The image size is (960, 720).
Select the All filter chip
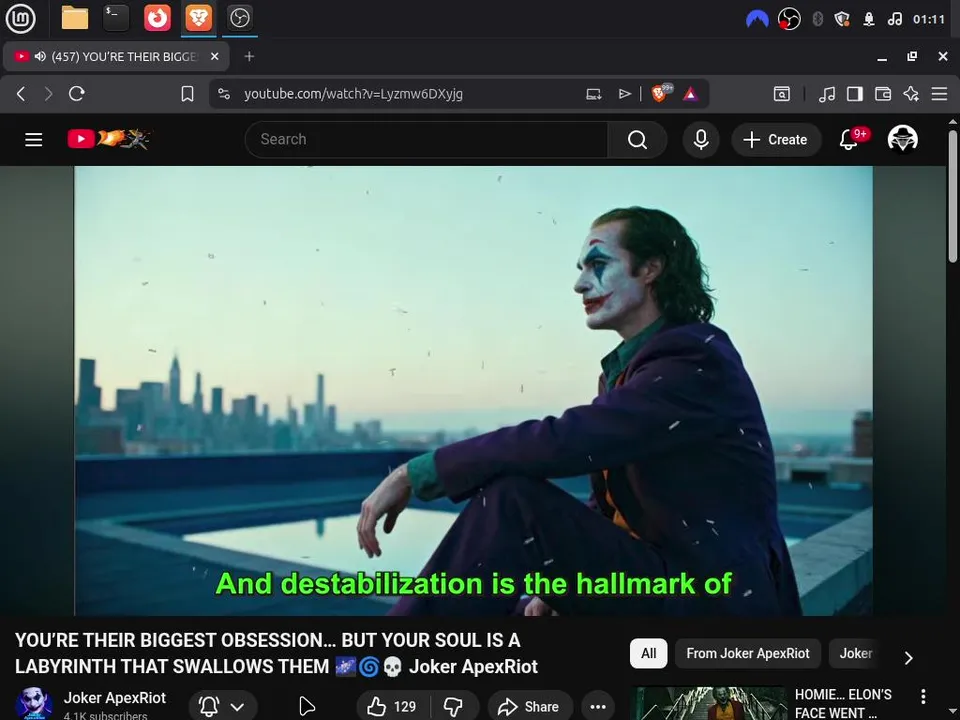click(x=648, y=653)
